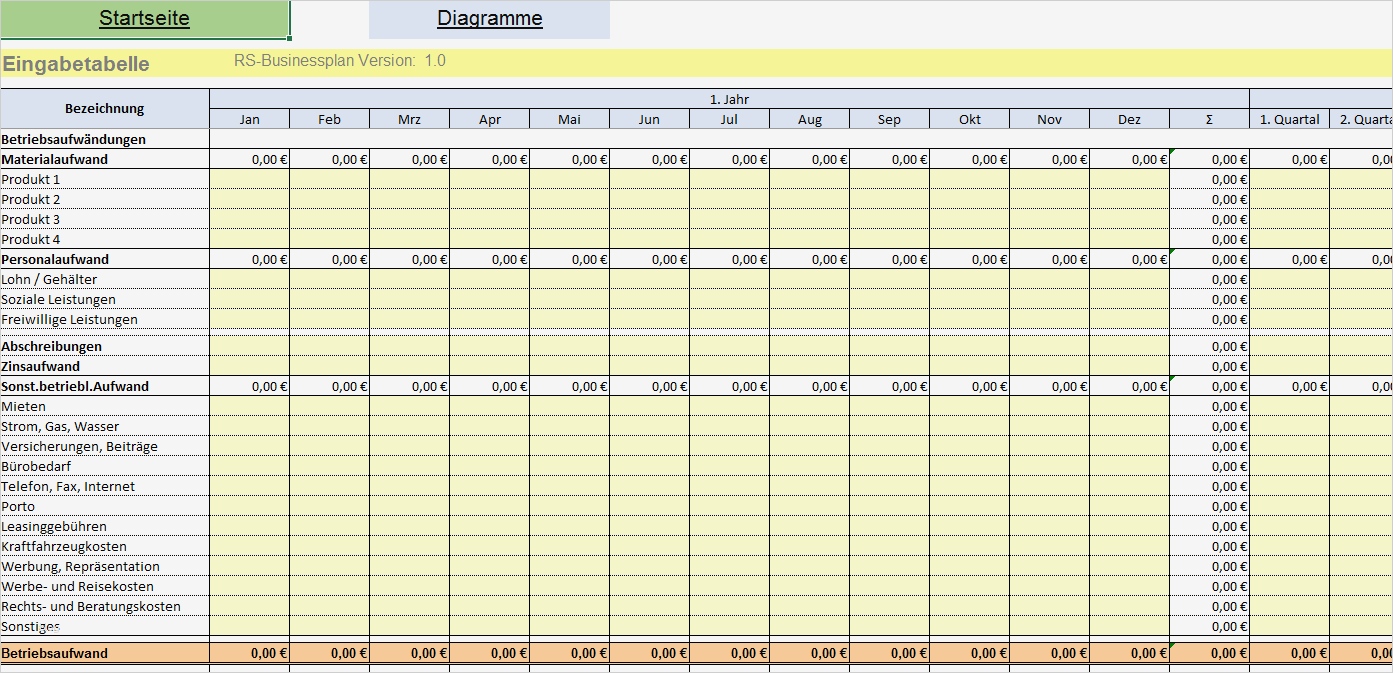Click the Jan column header
This screenshot has width=1393, height=673.
click(249, 118)
